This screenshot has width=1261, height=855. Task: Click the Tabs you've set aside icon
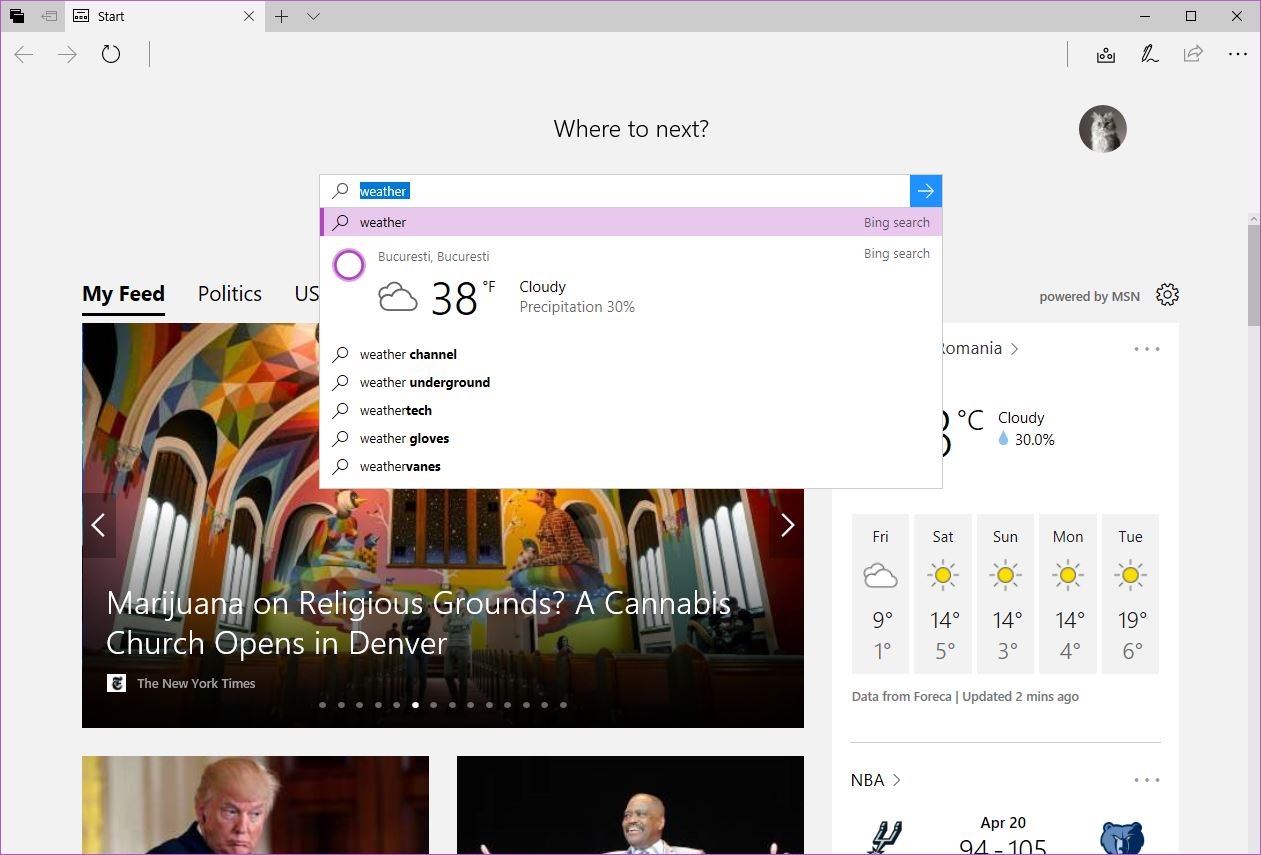tap(49, 16)
